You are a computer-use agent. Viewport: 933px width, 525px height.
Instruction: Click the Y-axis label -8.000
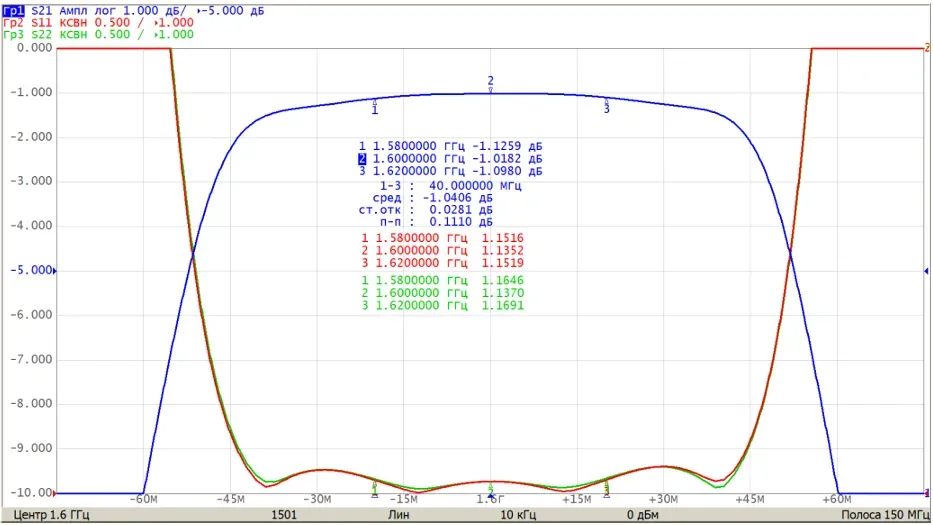31,404
